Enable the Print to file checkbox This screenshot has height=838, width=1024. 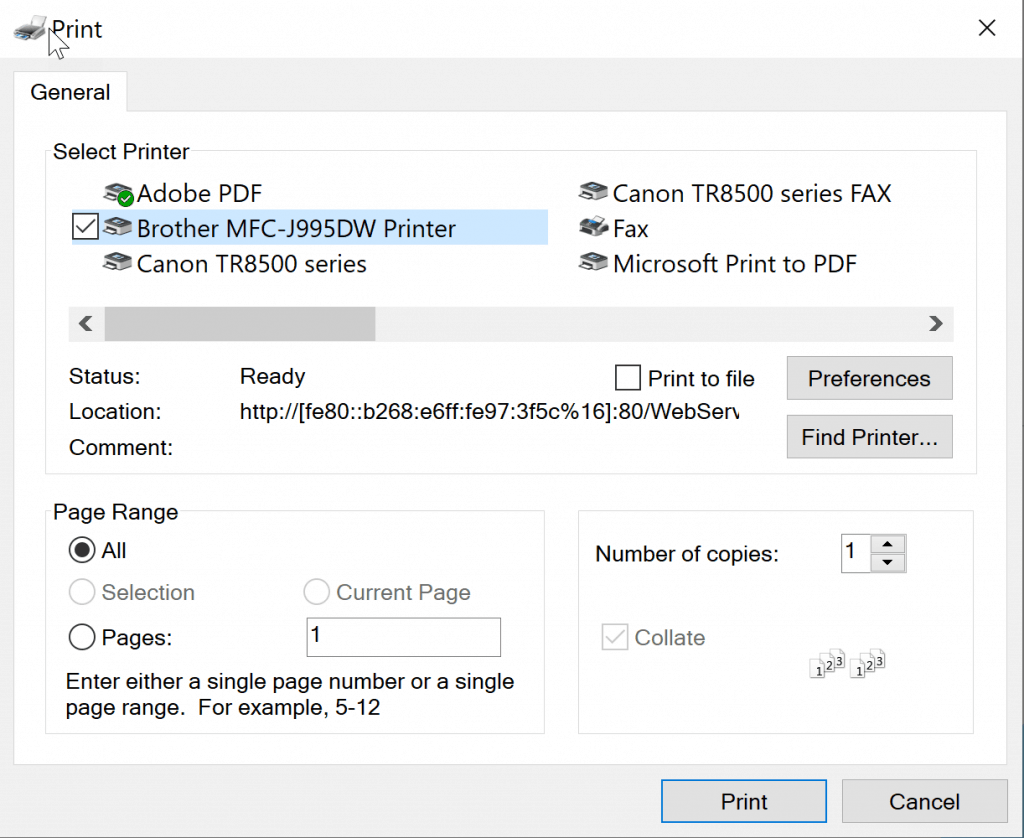click(x=628, y=378)
